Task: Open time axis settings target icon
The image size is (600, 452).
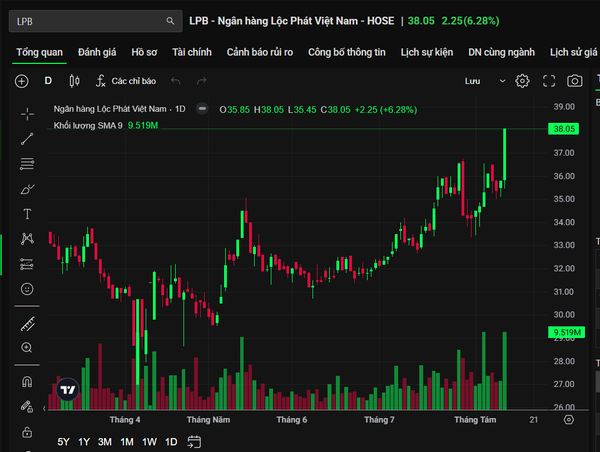Action: [569, 420]
